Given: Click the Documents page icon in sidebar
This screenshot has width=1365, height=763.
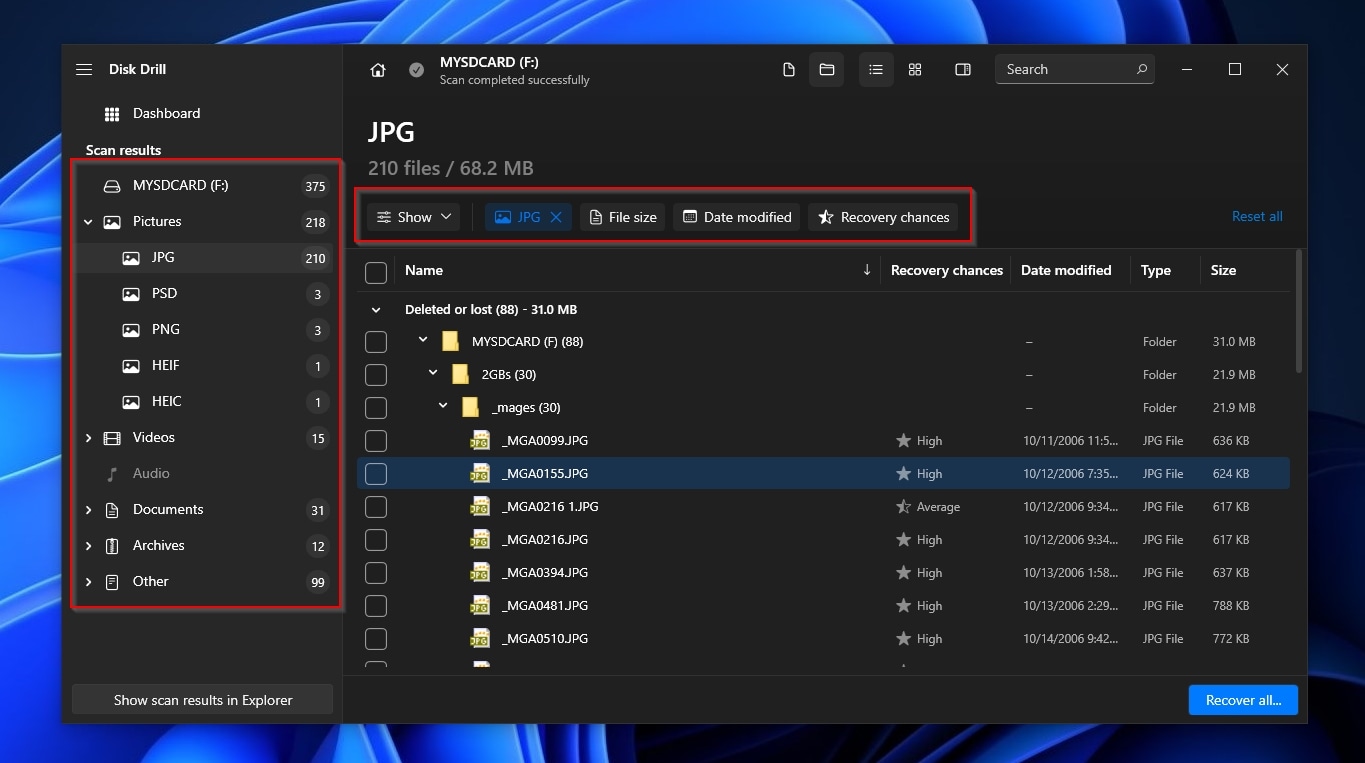Looking at the screenshot, I should click(113, 510).
